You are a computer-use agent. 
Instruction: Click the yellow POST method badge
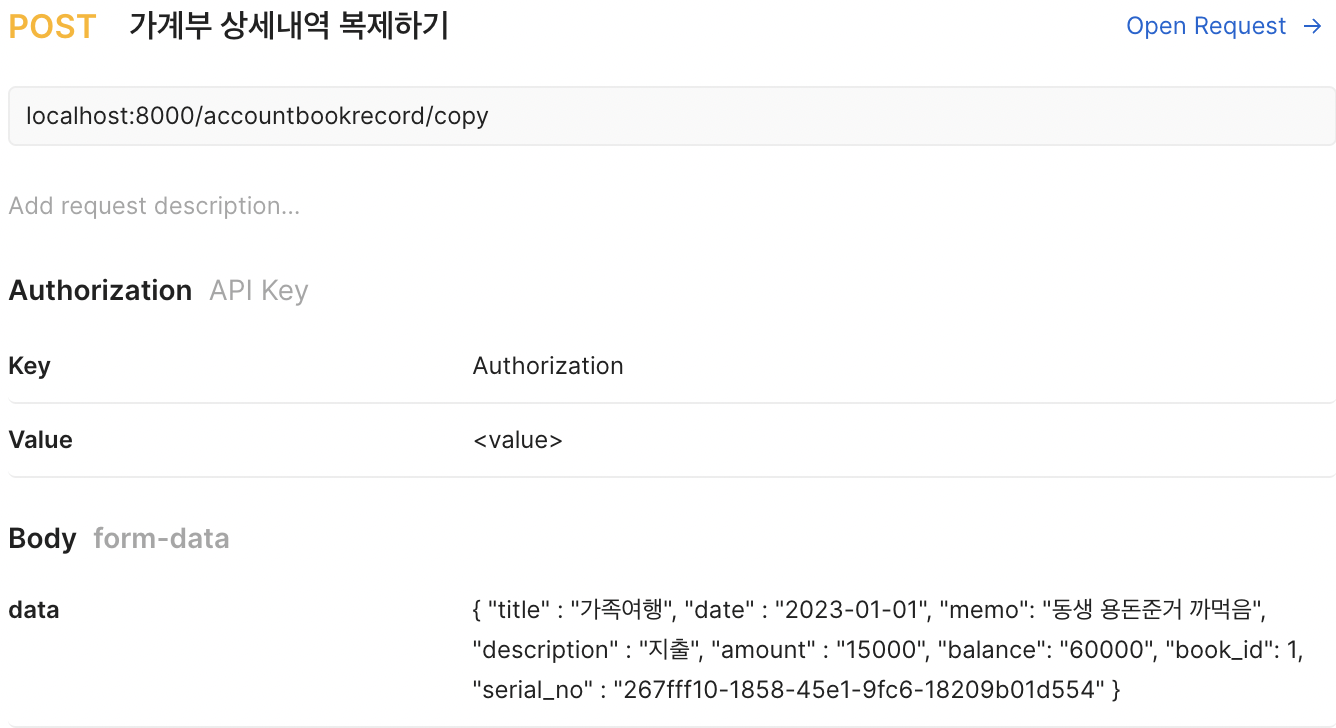click(51, 26)
